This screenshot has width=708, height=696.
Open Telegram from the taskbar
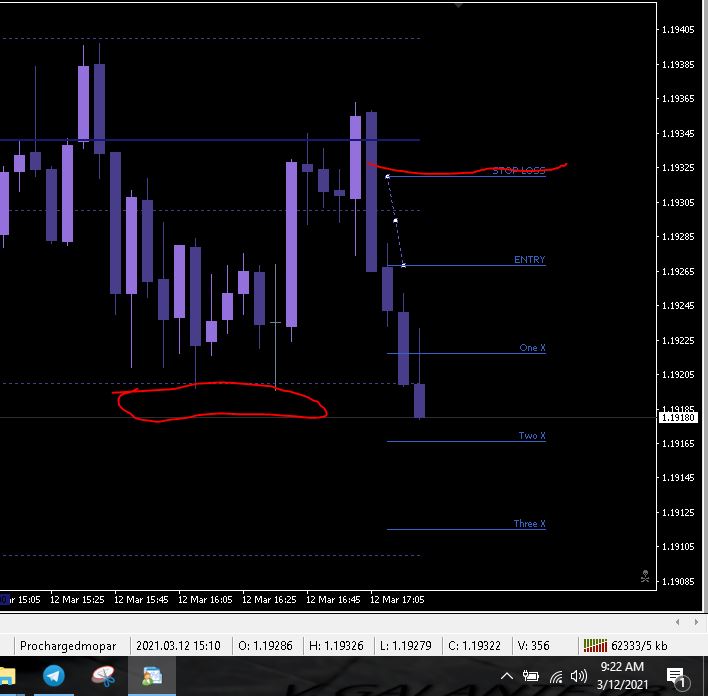click(53, 676)
